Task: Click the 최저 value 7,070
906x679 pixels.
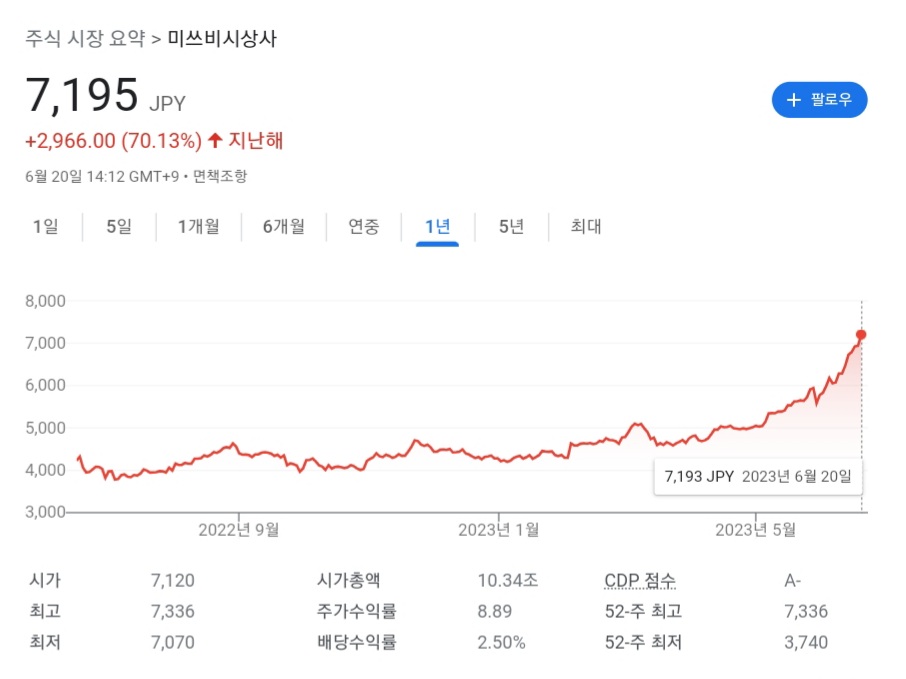Action: 173,643
